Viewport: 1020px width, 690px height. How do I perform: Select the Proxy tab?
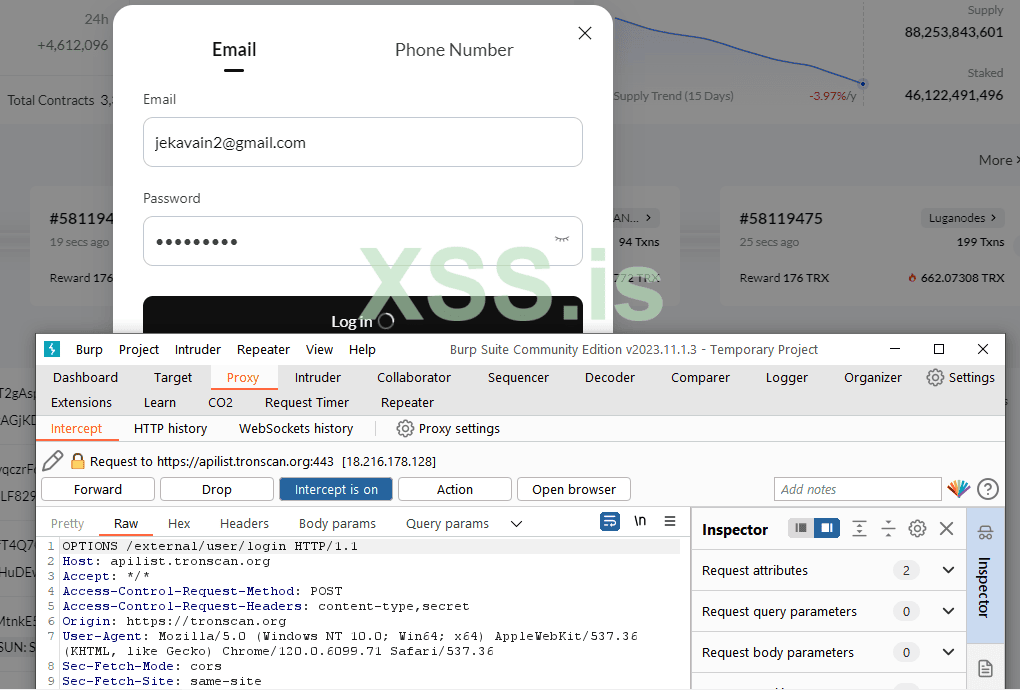coord(243,377)
